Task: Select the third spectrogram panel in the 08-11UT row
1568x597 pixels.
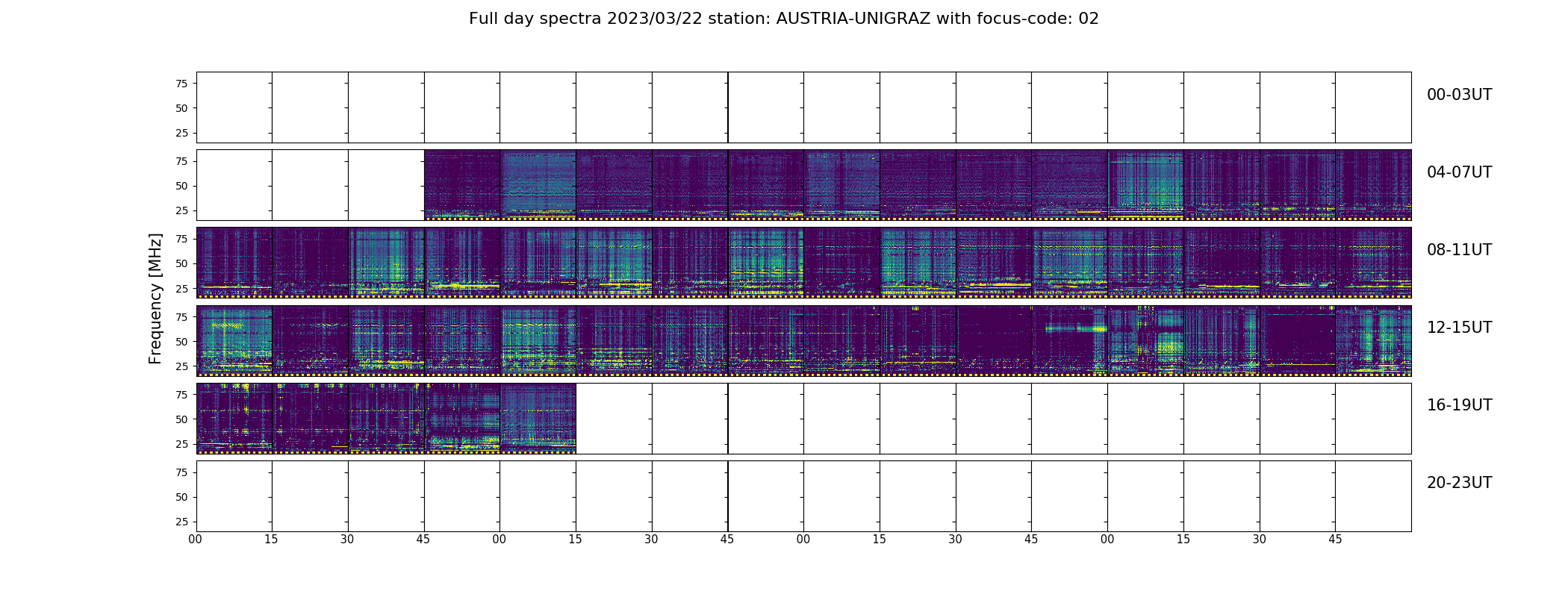Action: tap(386, 263)
